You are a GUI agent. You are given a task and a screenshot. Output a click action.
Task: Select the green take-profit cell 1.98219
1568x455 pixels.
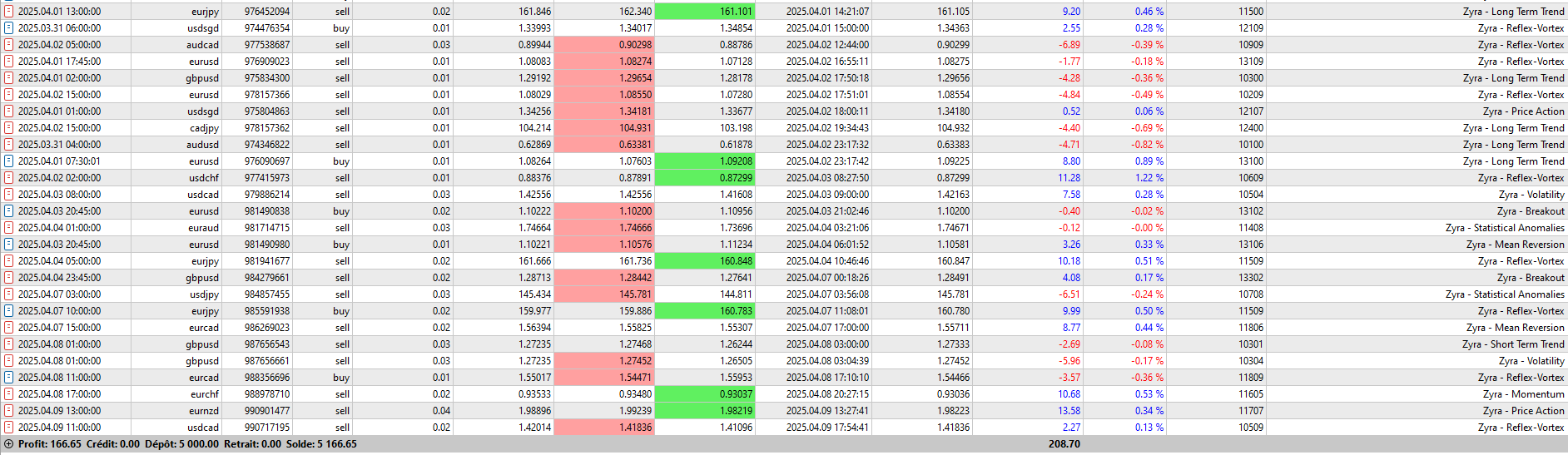(x=705, y=411)
